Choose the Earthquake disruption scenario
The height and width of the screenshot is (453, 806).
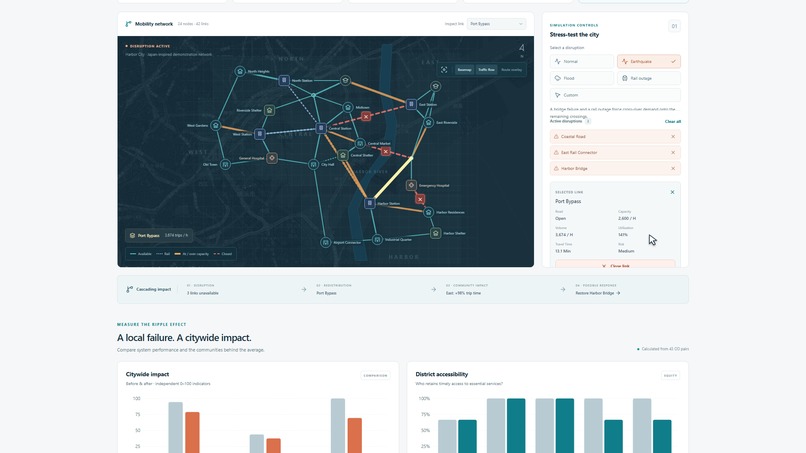(649, 61)
